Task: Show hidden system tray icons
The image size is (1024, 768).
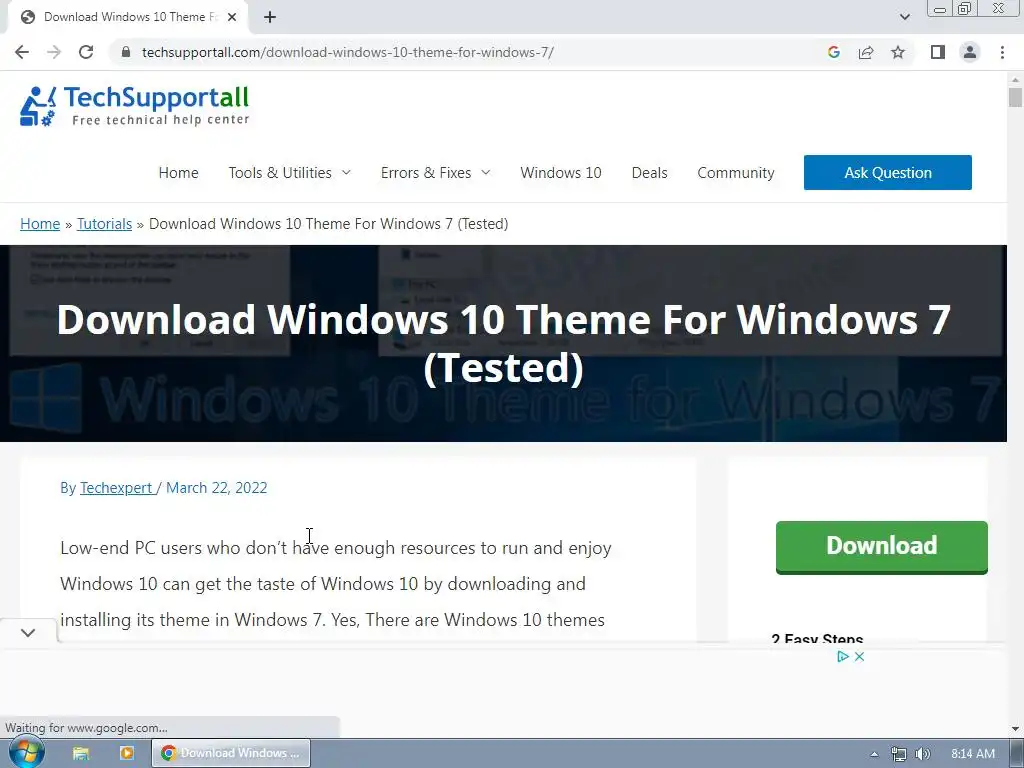Action: pyautogui.click(x=874, y=754)
